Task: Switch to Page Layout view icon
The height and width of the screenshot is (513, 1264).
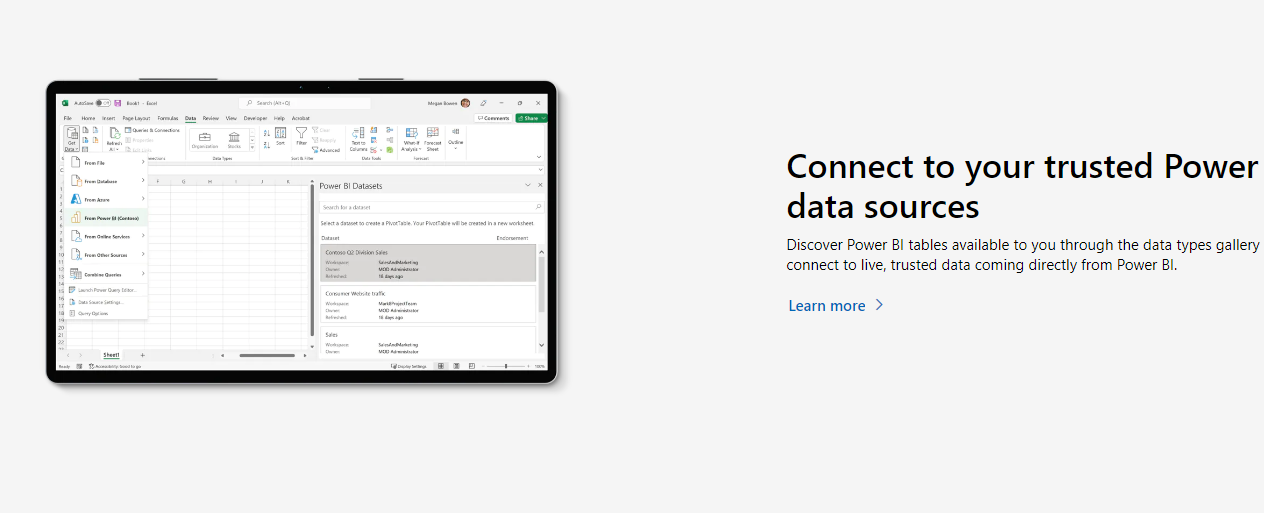Action: click(456, 366)
